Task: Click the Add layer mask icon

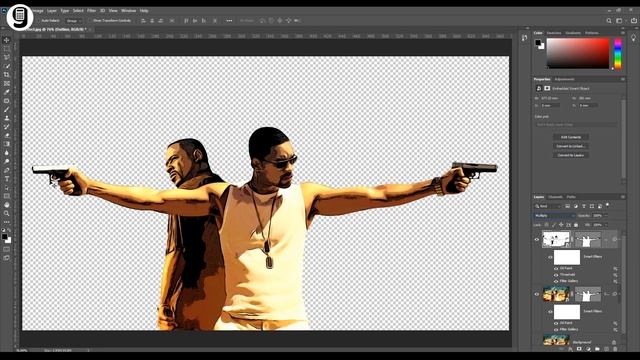Action: (579, 349)
